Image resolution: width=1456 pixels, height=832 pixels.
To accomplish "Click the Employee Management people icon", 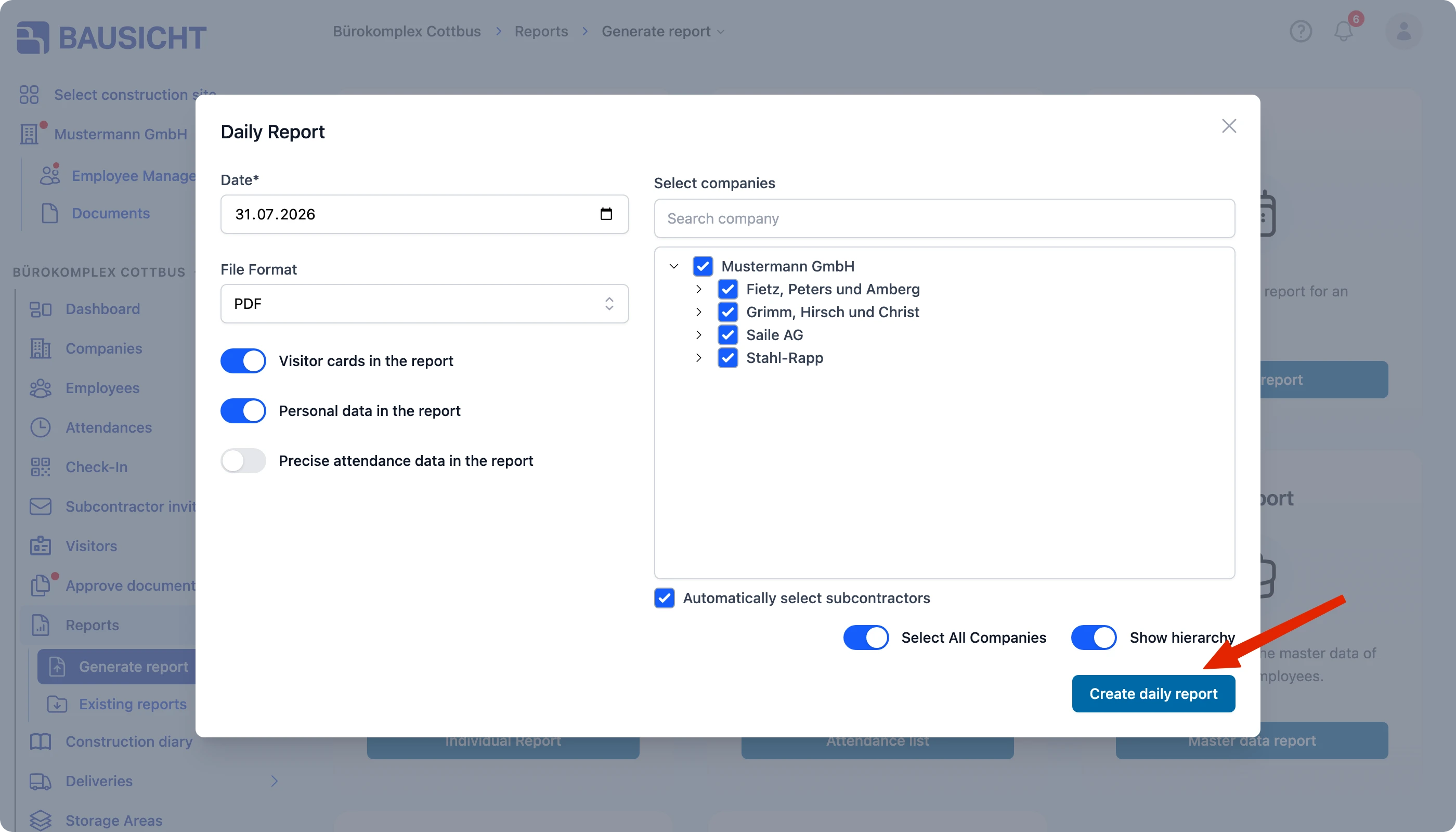I will point(50,175).
